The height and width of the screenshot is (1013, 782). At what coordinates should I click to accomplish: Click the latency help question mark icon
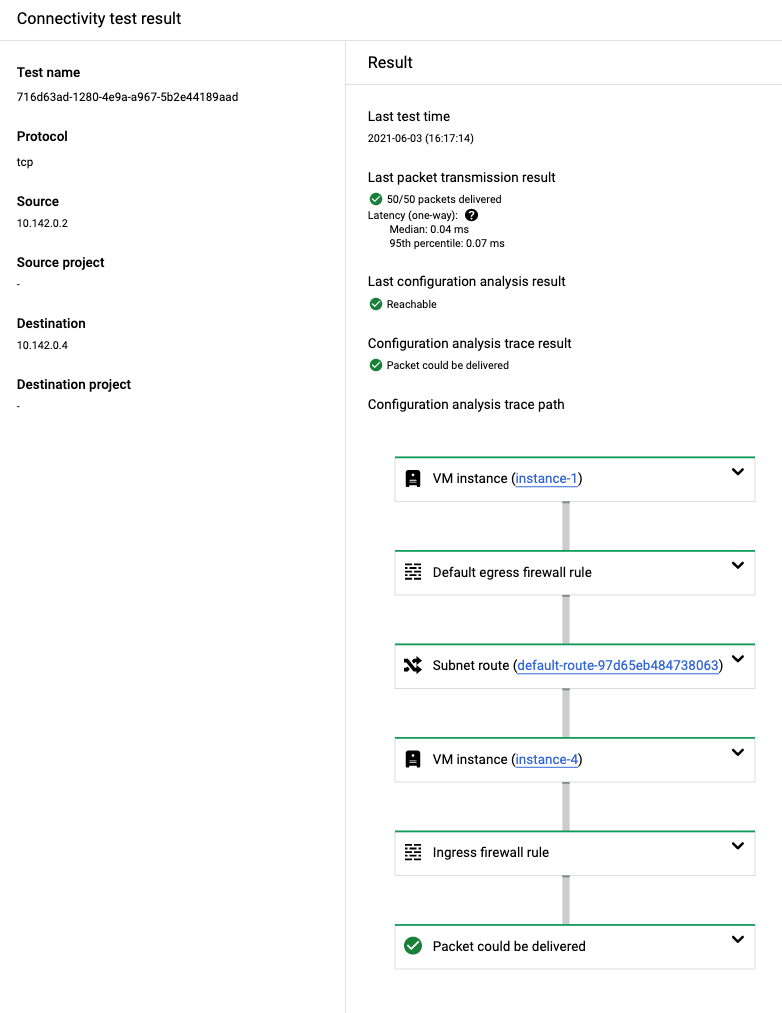pyautogui.click(x=471, y=215)
